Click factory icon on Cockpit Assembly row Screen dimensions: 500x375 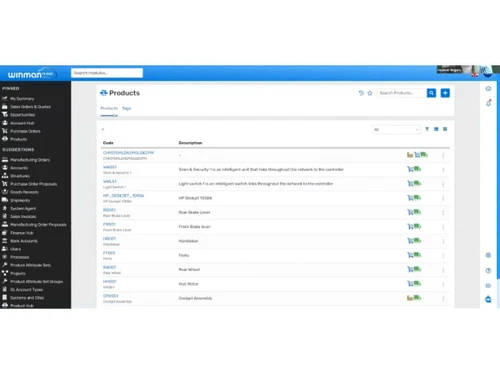[x=410, y=298]
